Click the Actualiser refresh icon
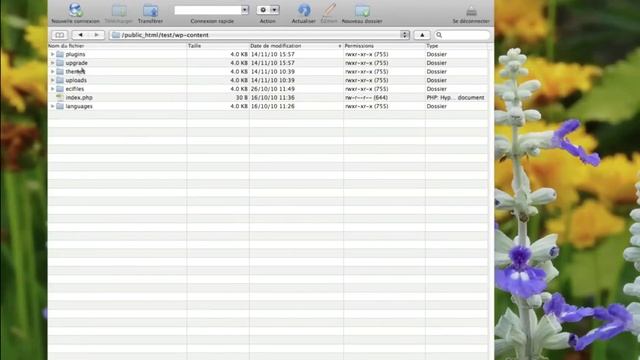This screenshot has width=640, height=360. pos(304,10)
